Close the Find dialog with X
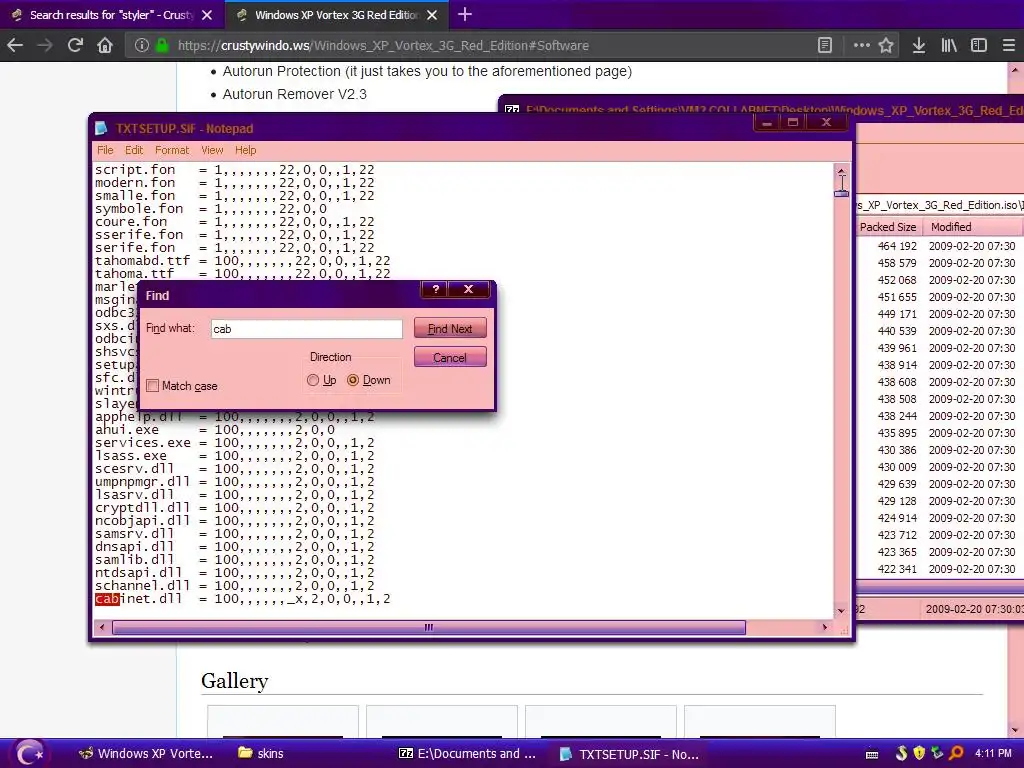Screen dimensions: 1024x768 tap(468, 289)
